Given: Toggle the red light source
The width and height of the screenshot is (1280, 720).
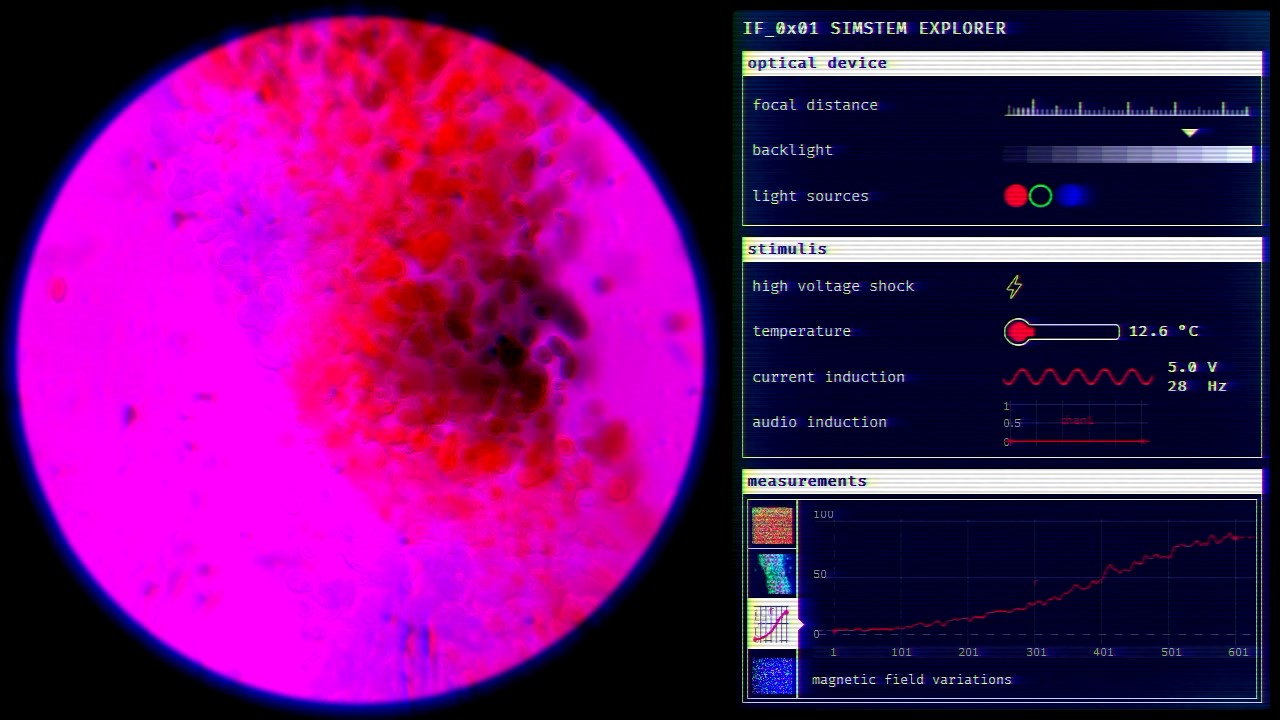Looking at the screenshot, I should pyautogui.click(x=1016, y=196).
